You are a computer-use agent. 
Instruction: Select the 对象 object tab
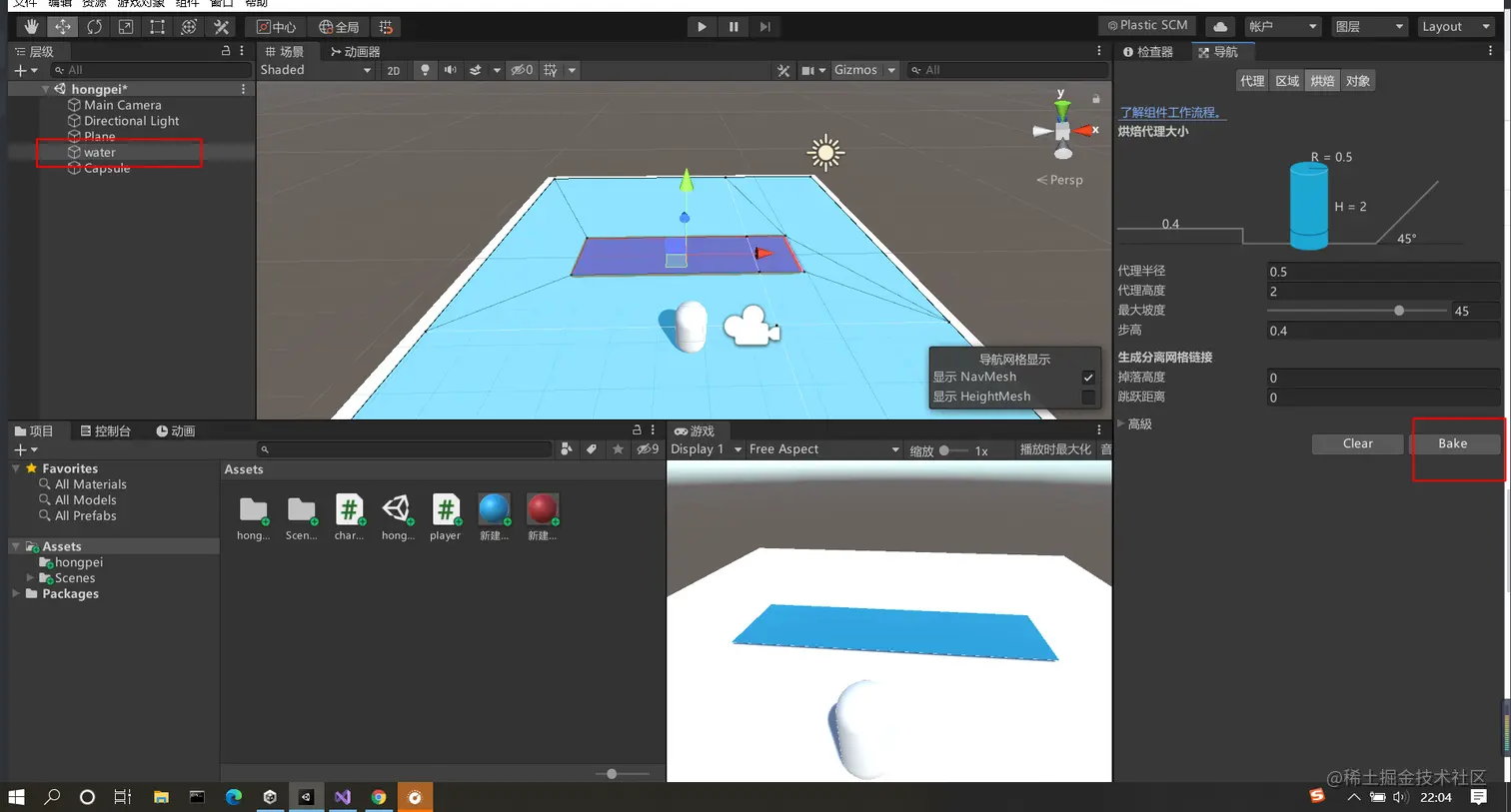[x=1357, y=81]
